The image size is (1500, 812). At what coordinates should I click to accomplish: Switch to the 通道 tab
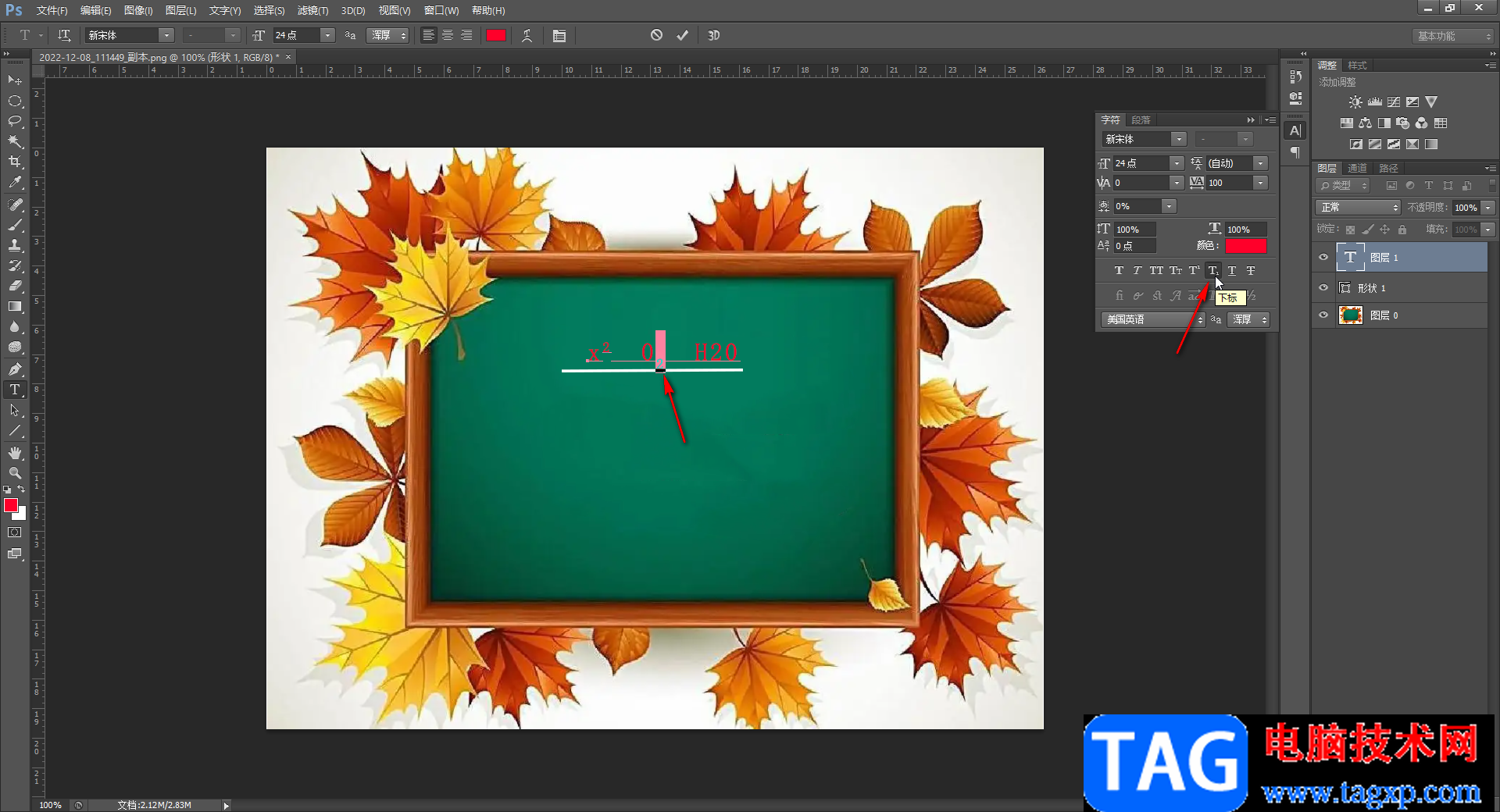1358,168
